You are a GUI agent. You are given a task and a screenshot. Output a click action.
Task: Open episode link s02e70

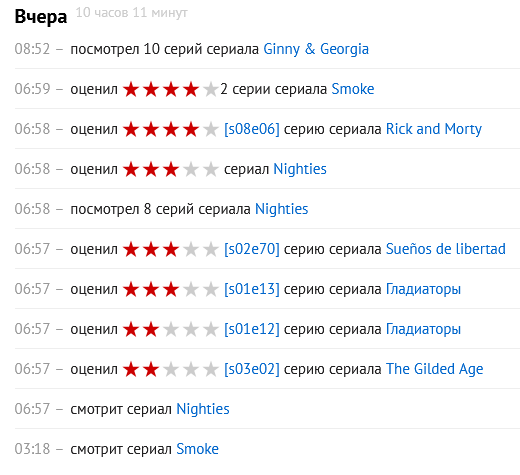click(252, 249)
